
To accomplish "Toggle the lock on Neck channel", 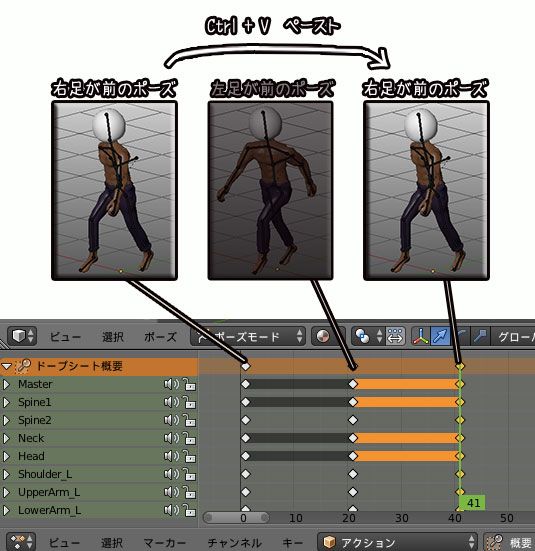I will click(190, 438).
